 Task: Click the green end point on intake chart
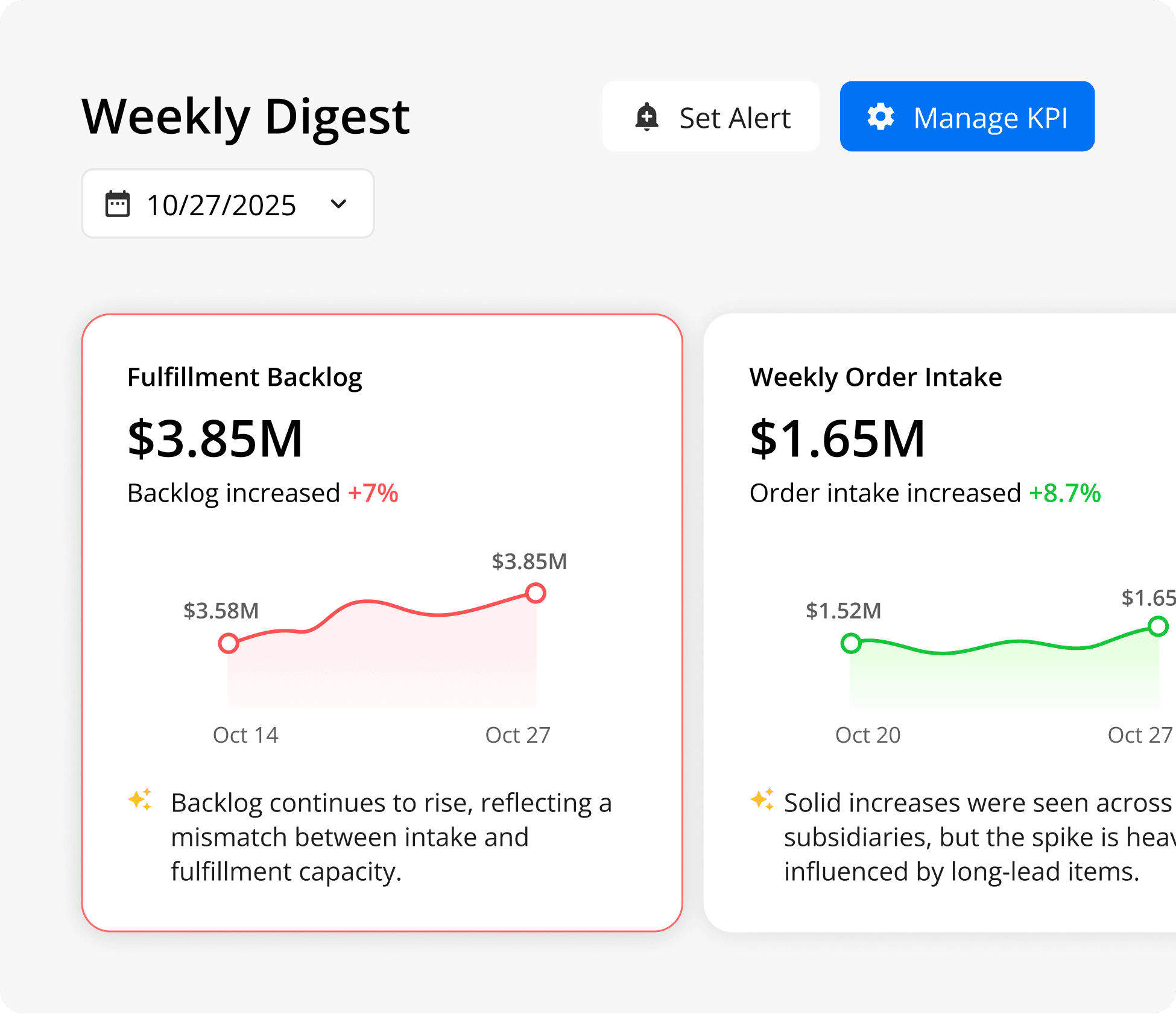[x=1158, y=626]
